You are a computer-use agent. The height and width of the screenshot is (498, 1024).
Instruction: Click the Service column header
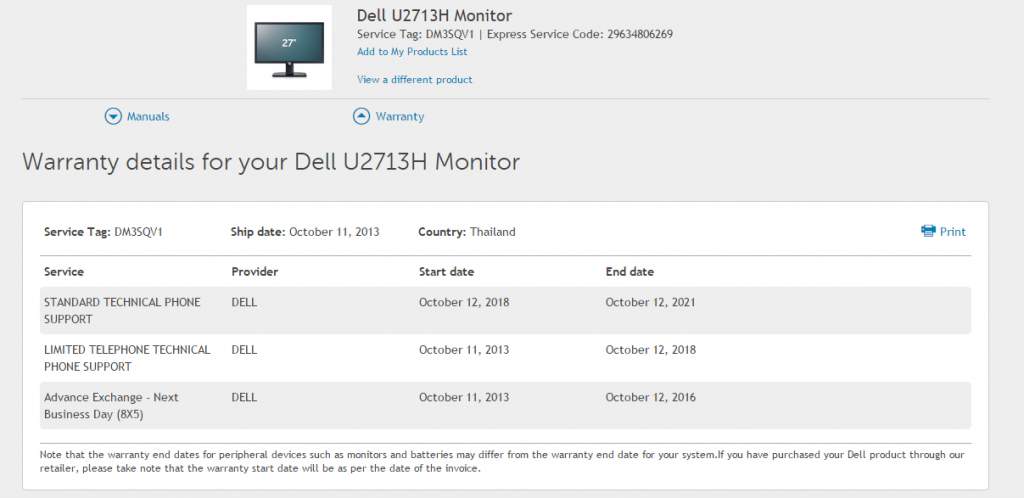pos(64,272)
